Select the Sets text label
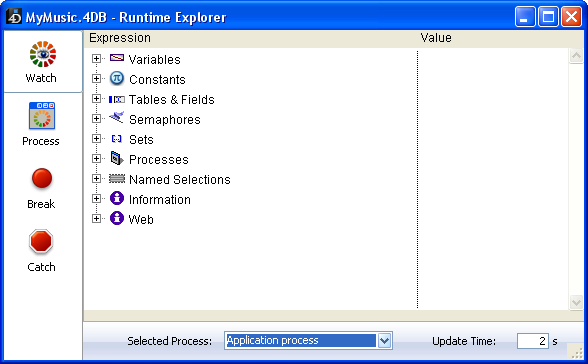588x364 pixels. pos(141,139)
